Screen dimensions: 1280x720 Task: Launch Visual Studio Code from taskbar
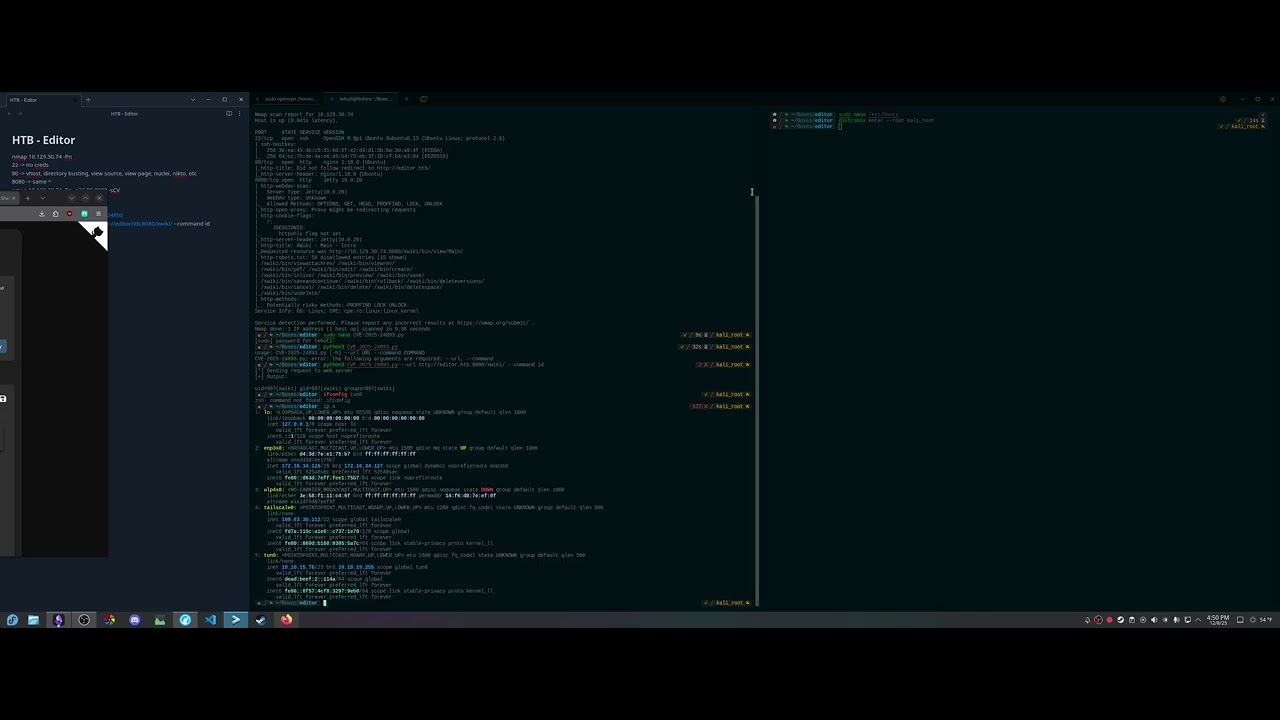click(x=210, y=620)
